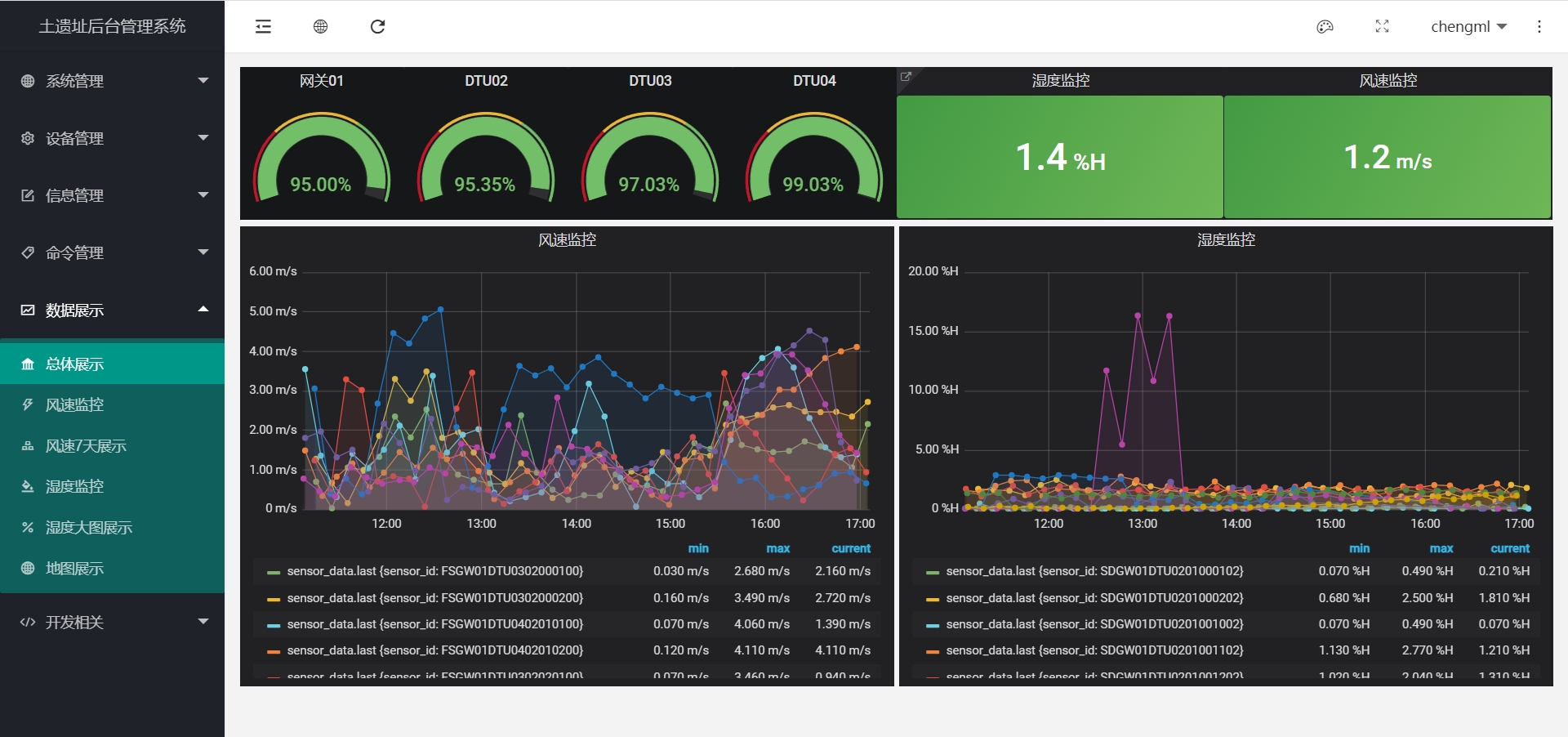Screen dimensions: 1568x737
Task: Click the refresh icon in the top bar
Action: [377, 27]
